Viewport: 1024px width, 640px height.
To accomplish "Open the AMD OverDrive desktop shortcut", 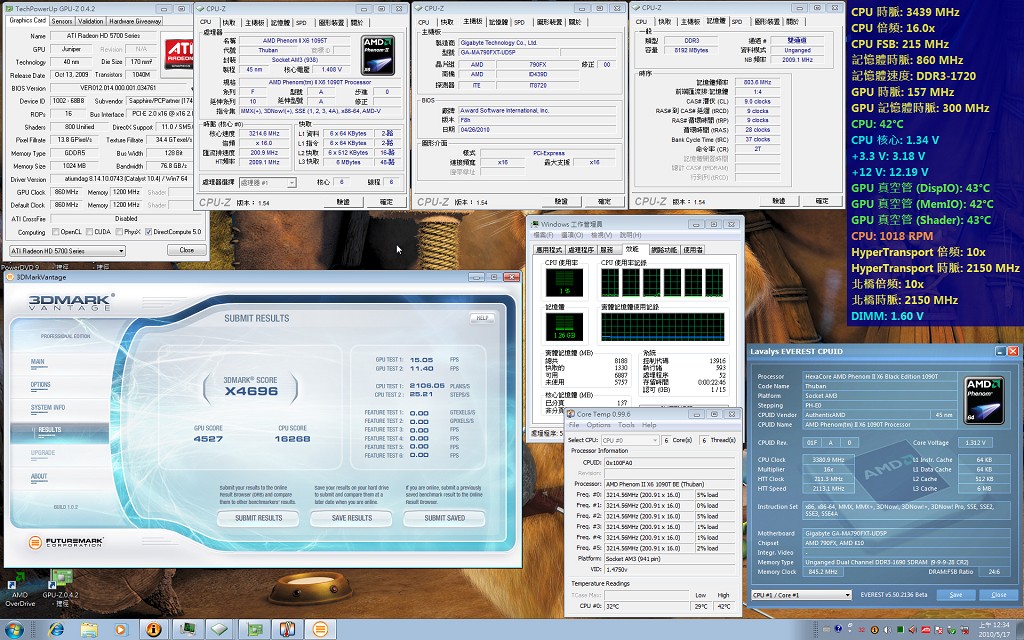I will [x=20, y=590].
